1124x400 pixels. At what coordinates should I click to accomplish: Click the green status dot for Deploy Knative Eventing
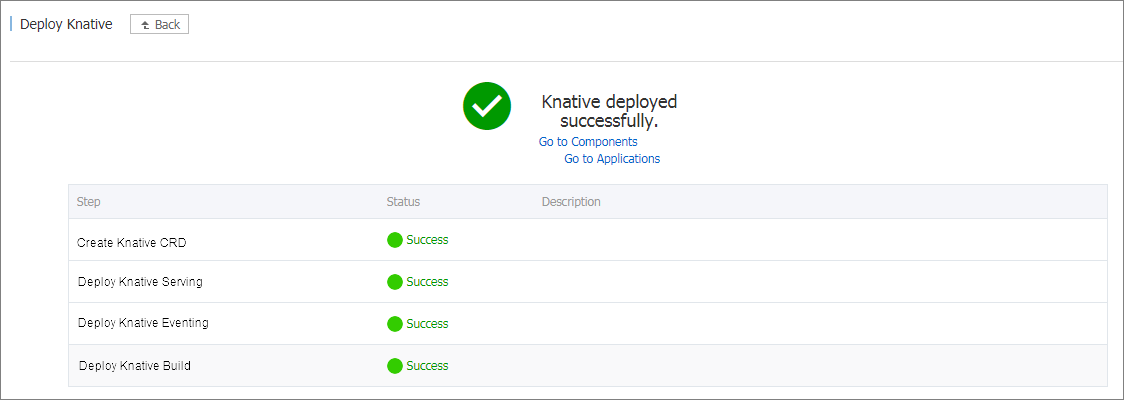pos(394,324)
